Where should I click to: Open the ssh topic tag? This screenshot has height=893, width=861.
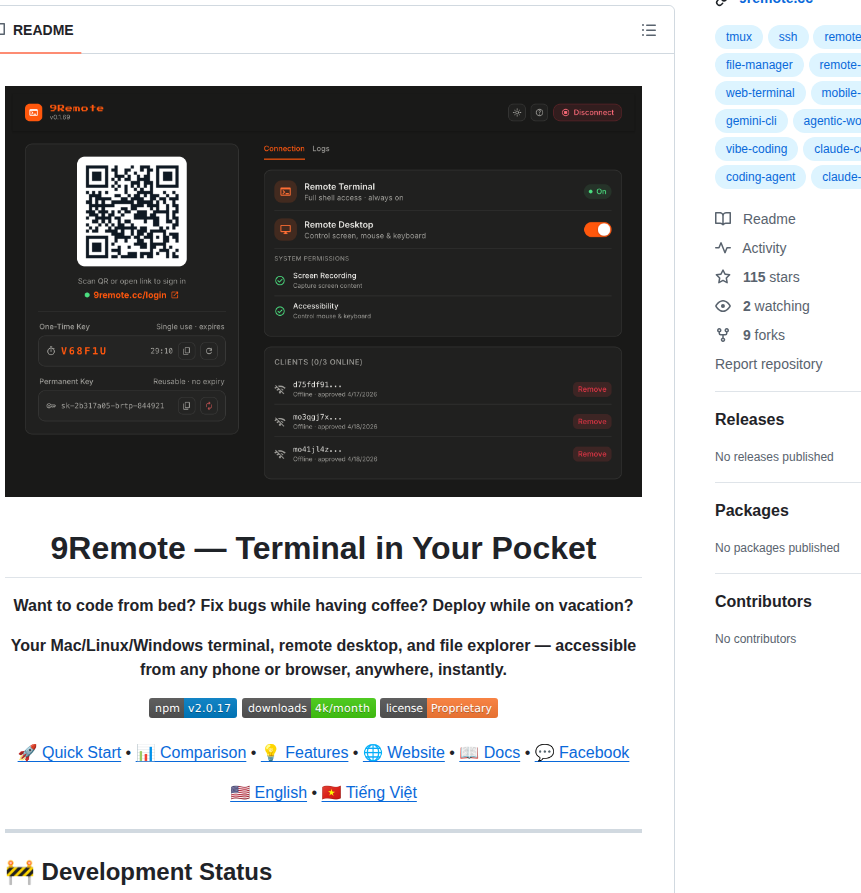point(788,37)
